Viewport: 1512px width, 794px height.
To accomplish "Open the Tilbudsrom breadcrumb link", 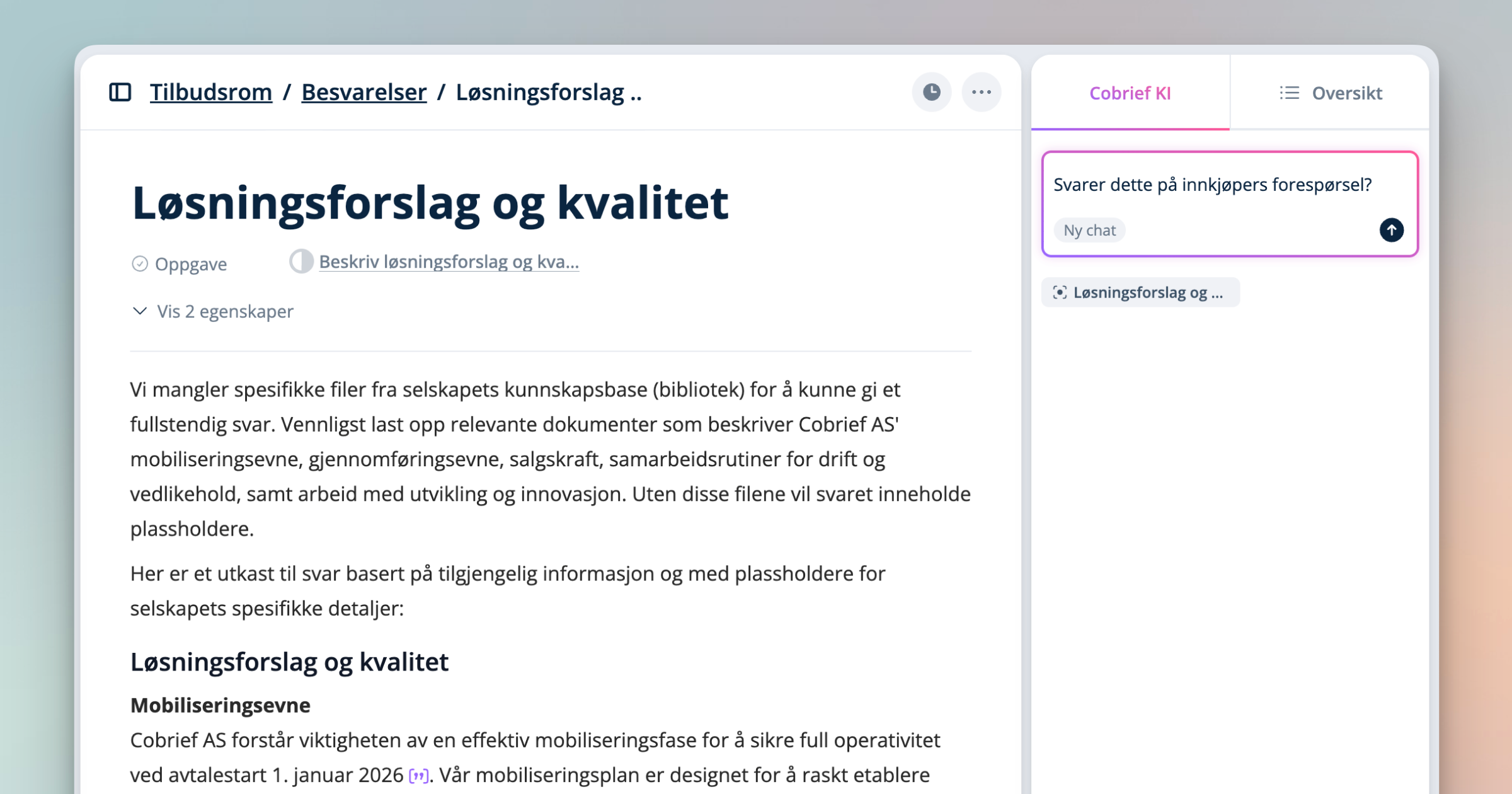I will click(210, 92).
